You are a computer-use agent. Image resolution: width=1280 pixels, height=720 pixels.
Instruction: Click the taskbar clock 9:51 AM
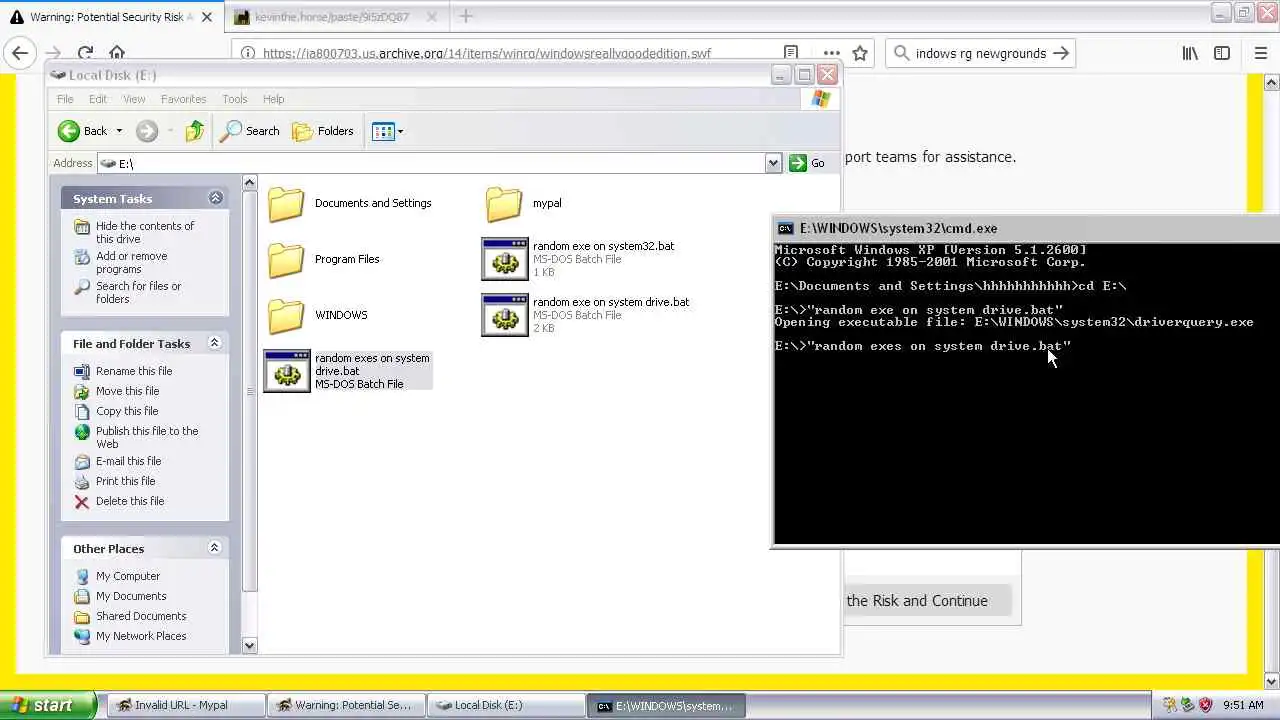tap(1243, 705)
